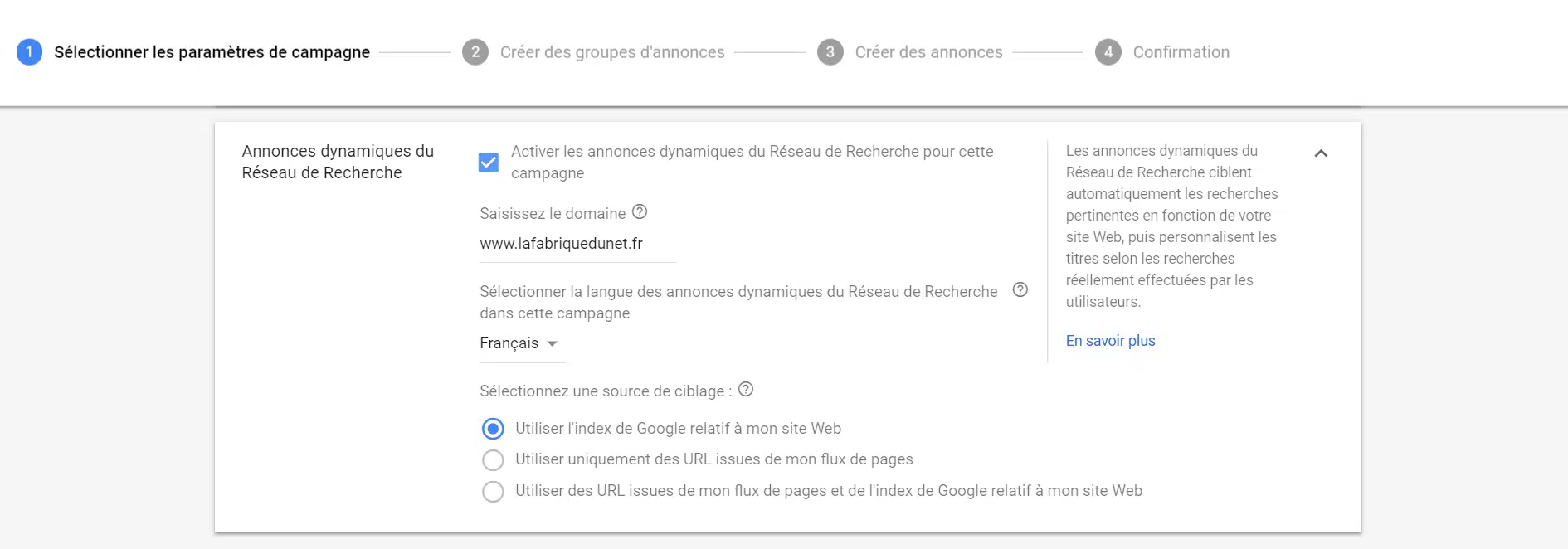
Task: Click the step 4 circle icon
Action: 1108,51
